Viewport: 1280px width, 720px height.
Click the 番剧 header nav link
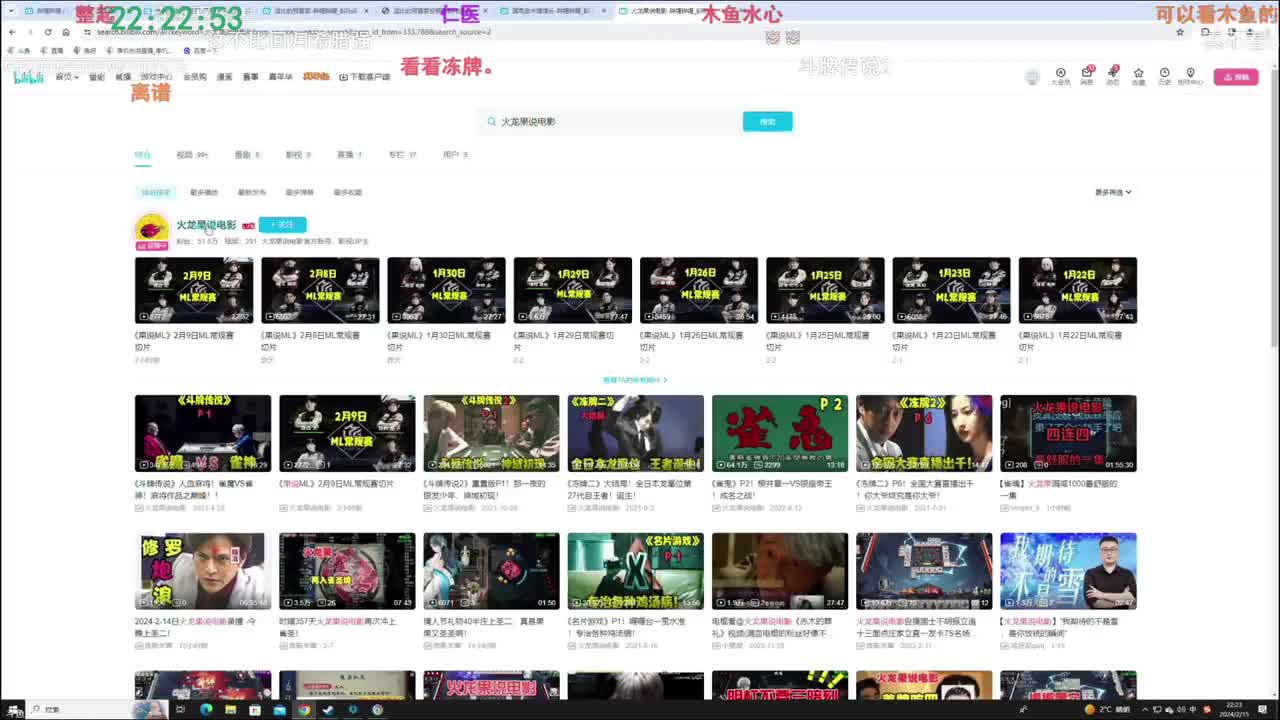pyautogui.click(x=97, y=77)
